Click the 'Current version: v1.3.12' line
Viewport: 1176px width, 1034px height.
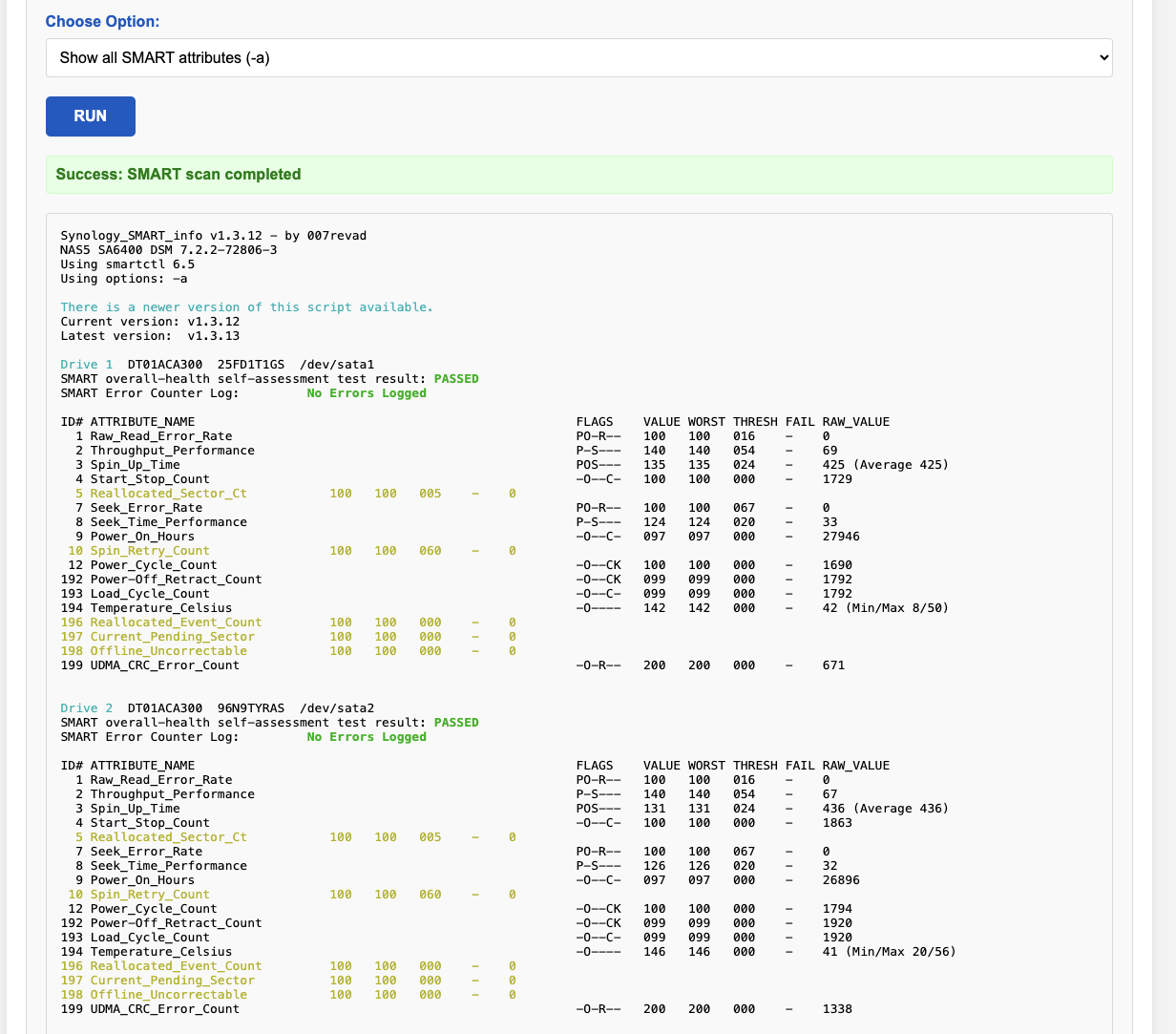pos(150,322)
